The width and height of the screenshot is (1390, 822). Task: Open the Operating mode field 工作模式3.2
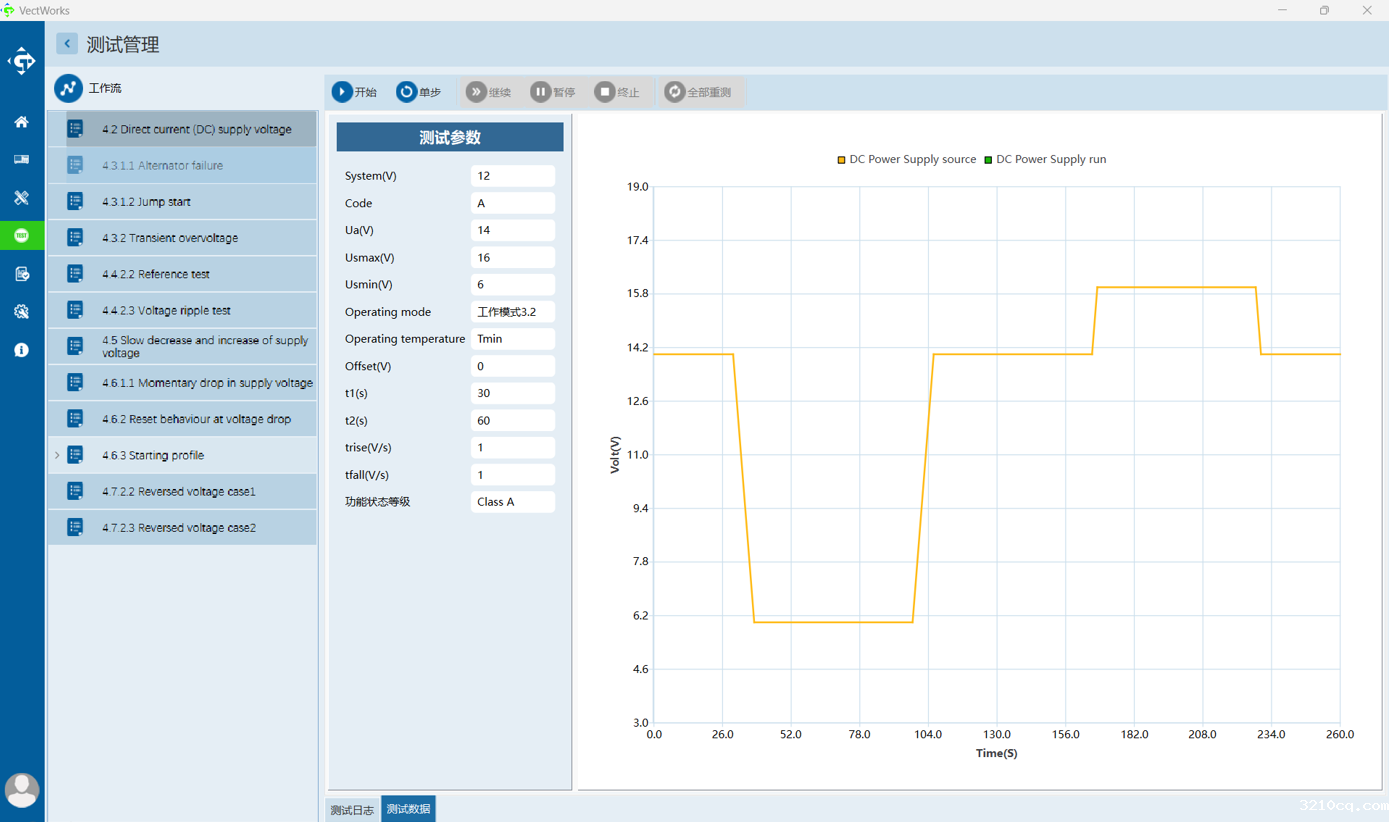pyautogui.click(x=512, y=312)
